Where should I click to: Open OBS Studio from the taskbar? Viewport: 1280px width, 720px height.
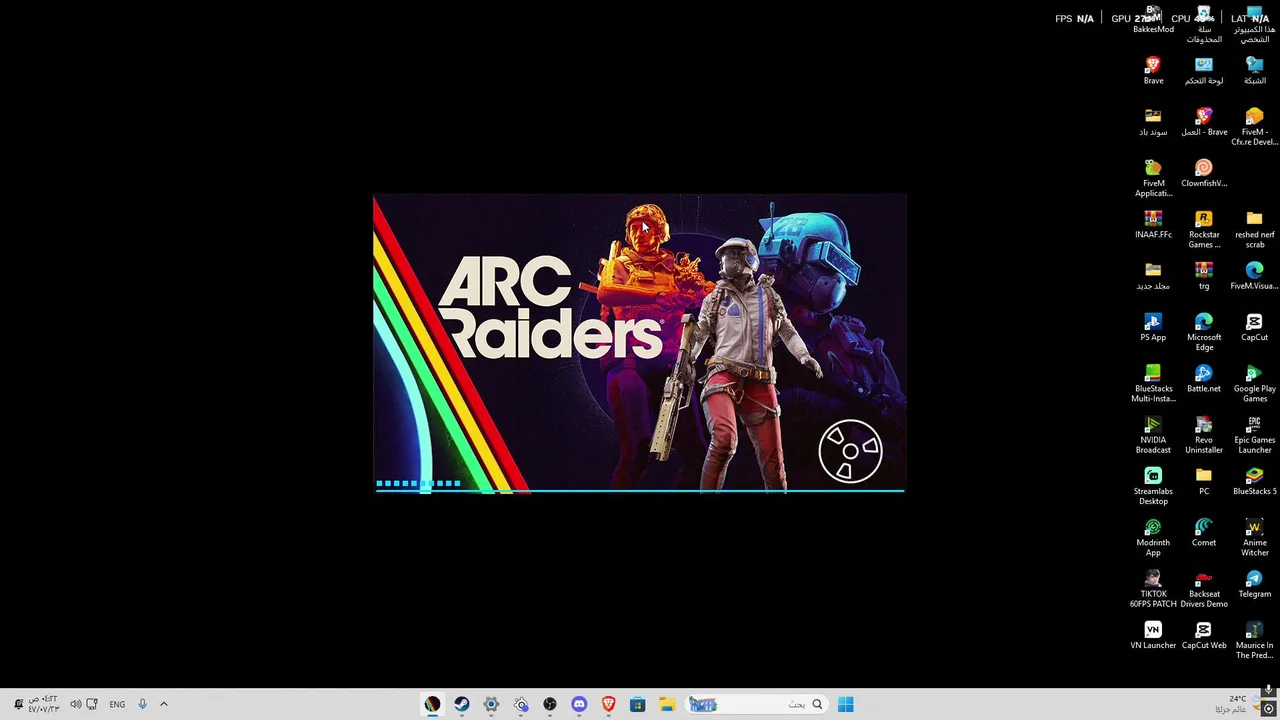click(x=550, y=704)
